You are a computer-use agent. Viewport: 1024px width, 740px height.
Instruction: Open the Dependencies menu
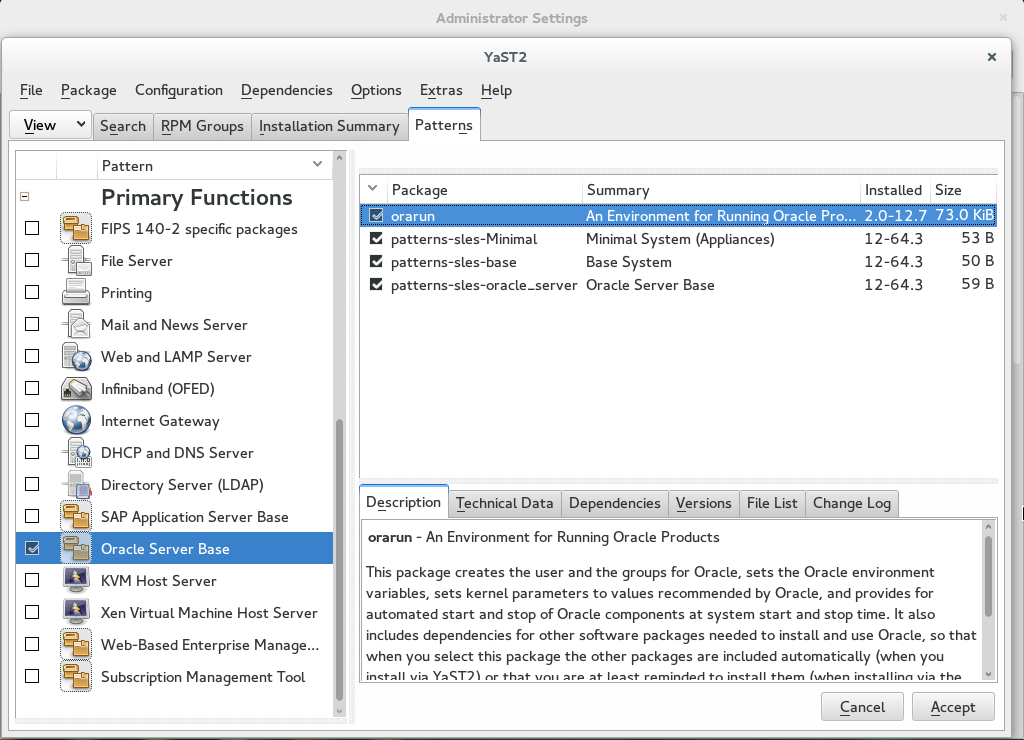tap(286, 90)
